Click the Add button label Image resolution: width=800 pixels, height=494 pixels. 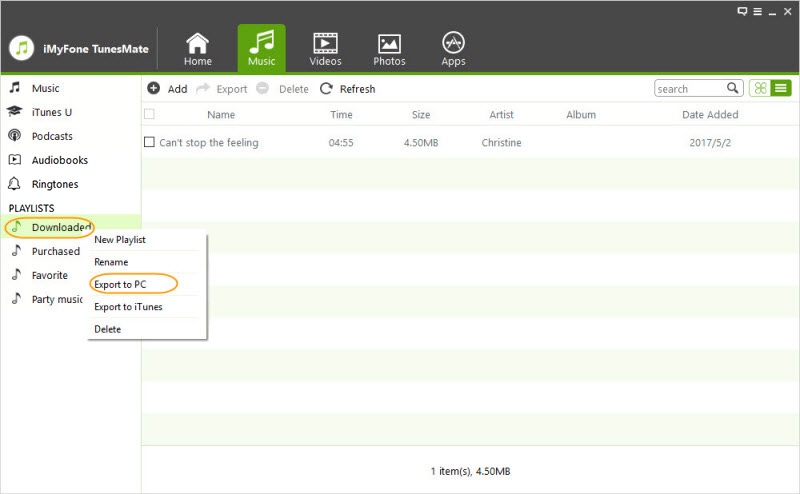coord(177,89)
